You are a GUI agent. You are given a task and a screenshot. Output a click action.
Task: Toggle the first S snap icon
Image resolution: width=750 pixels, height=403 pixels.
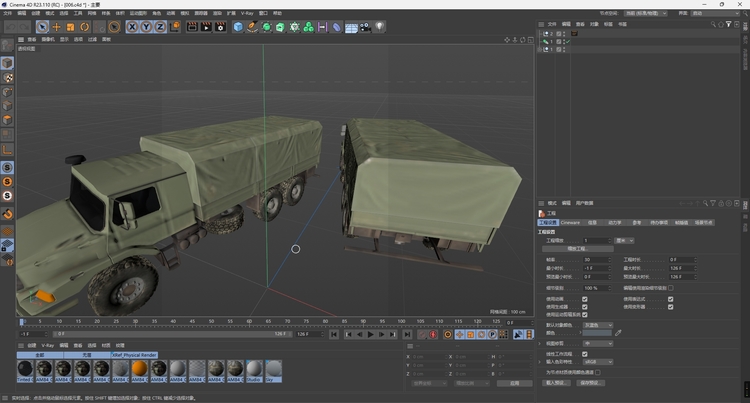click(x=7, y=167)
